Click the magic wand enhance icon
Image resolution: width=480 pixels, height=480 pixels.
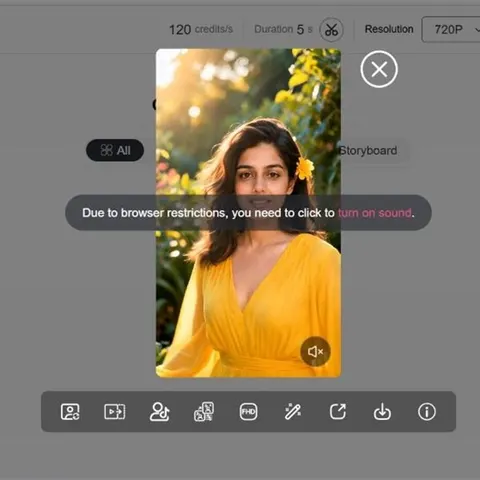[x=293, y=412]
